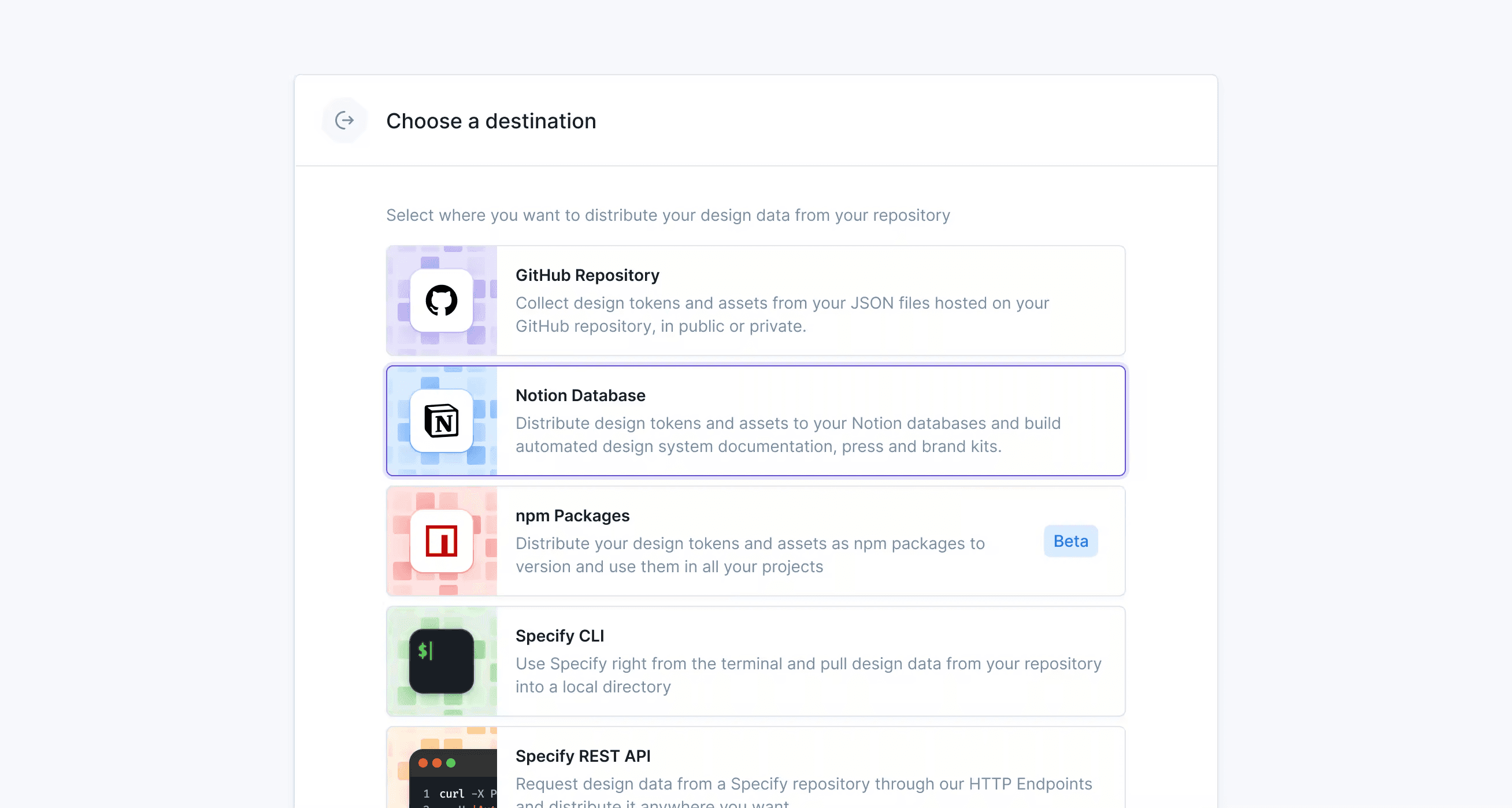Click the red npm logo icon
The width and height of the screenshot is (1512, 808).
pyautogui.click(x=442, y=541)
